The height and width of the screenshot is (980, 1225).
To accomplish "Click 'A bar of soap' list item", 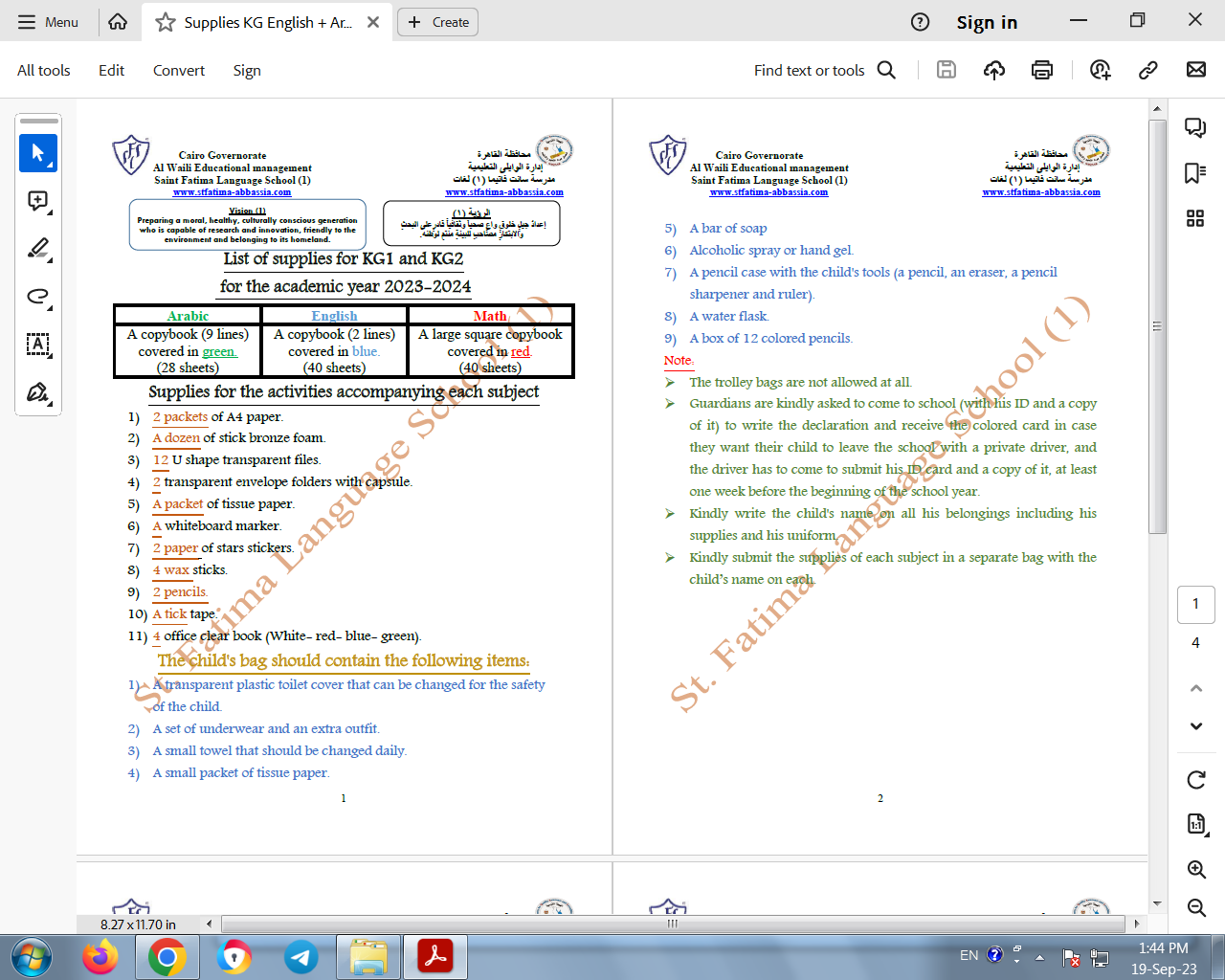I will 728,228.
